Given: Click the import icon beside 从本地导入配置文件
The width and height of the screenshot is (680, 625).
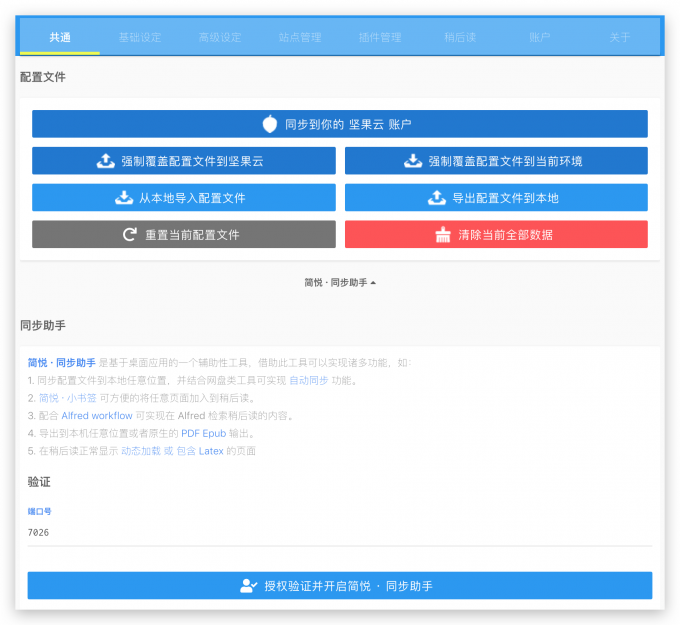Looking at the screenshot, I should tap(124, 198).
